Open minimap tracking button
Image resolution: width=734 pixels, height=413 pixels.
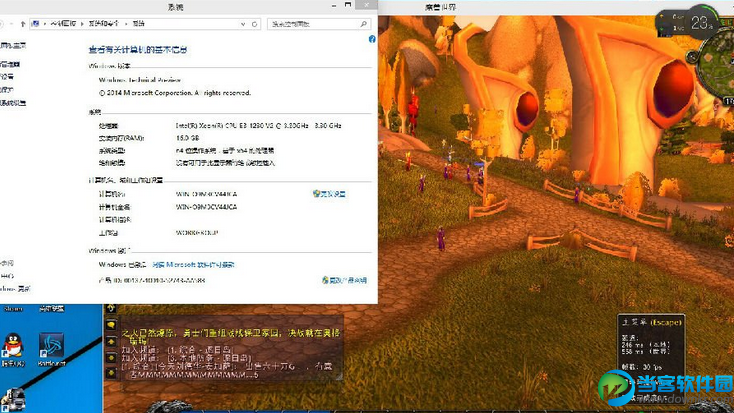pyautogui.click(x=692, y=57)
